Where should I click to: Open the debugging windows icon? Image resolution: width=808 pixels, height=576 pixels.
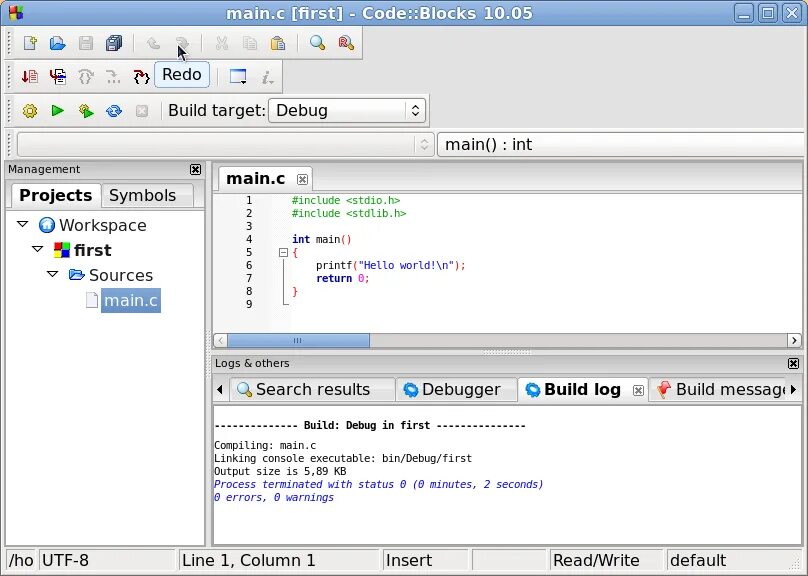pyautogui.click(x=238, y=77)
